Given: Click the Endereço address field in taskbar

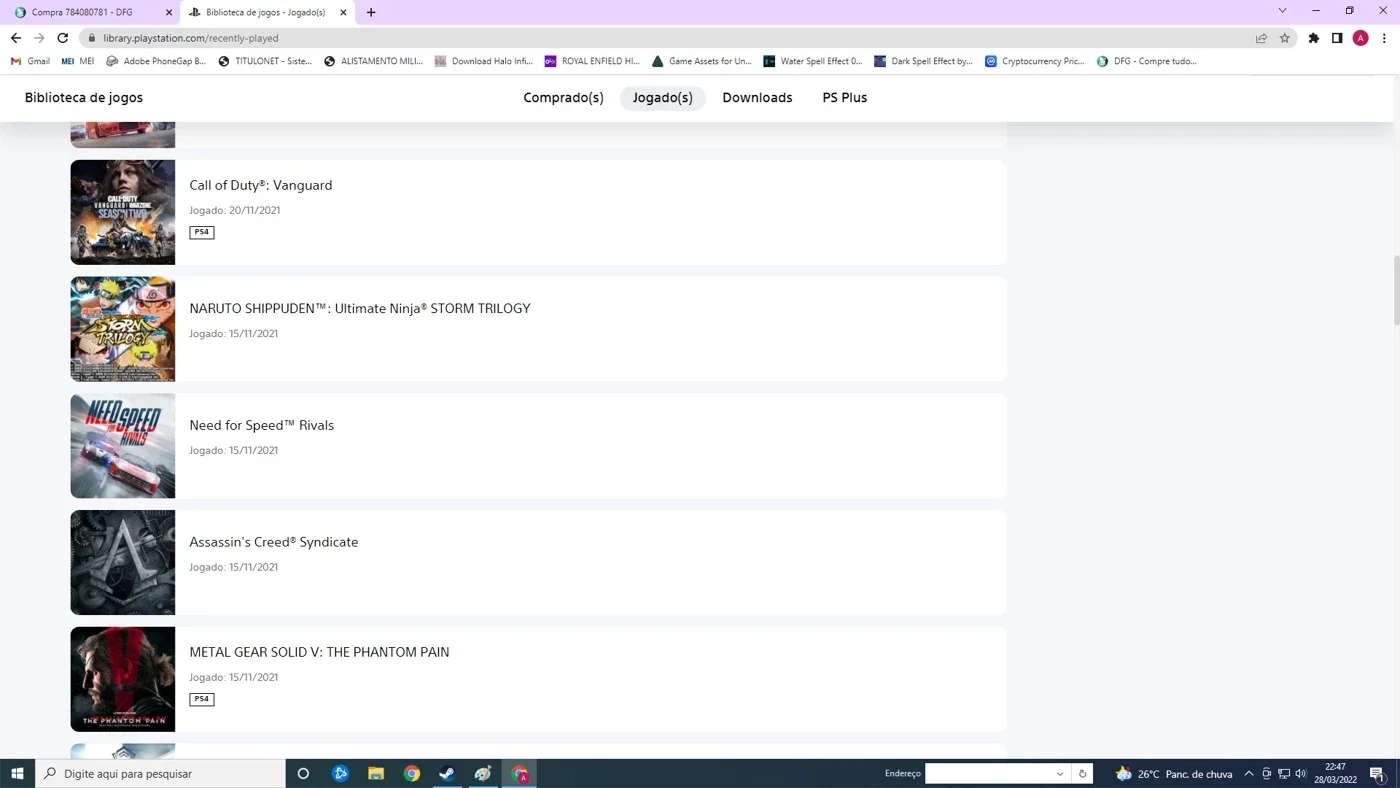Looking at the screenshot, I should pyautogui.click(x=988, y=774).
